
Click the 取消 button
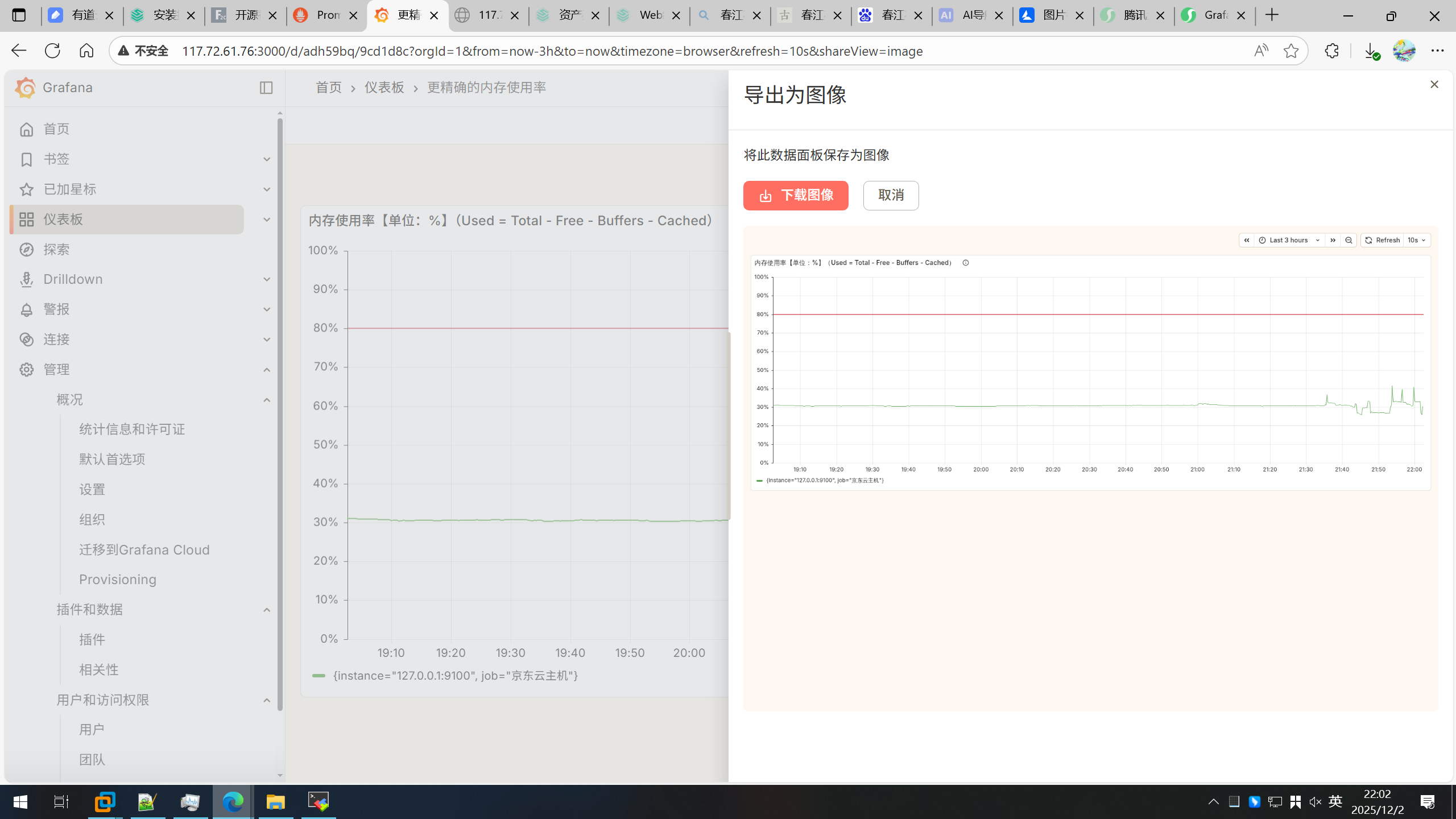point(891,196)
